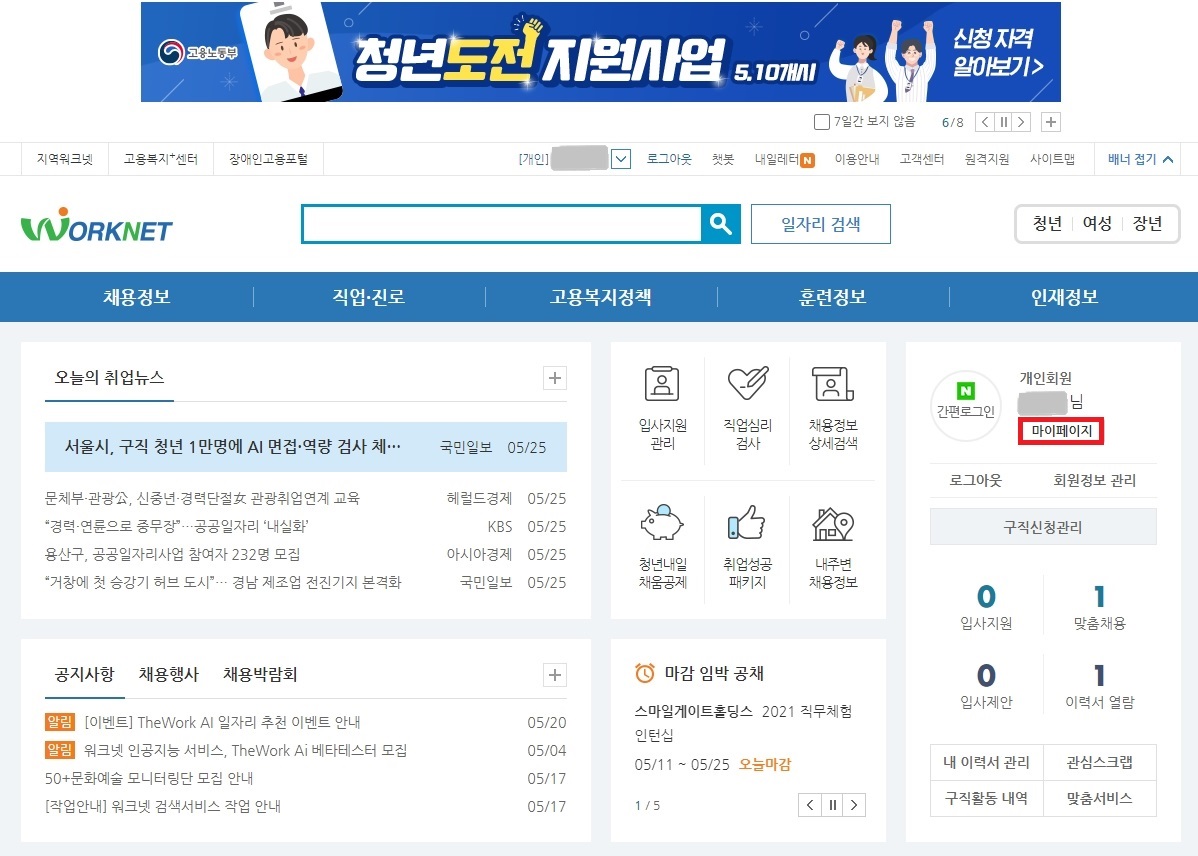
Task: Expand 오늘의 취업뉴스 with plus icon
Action: [555, 378]
